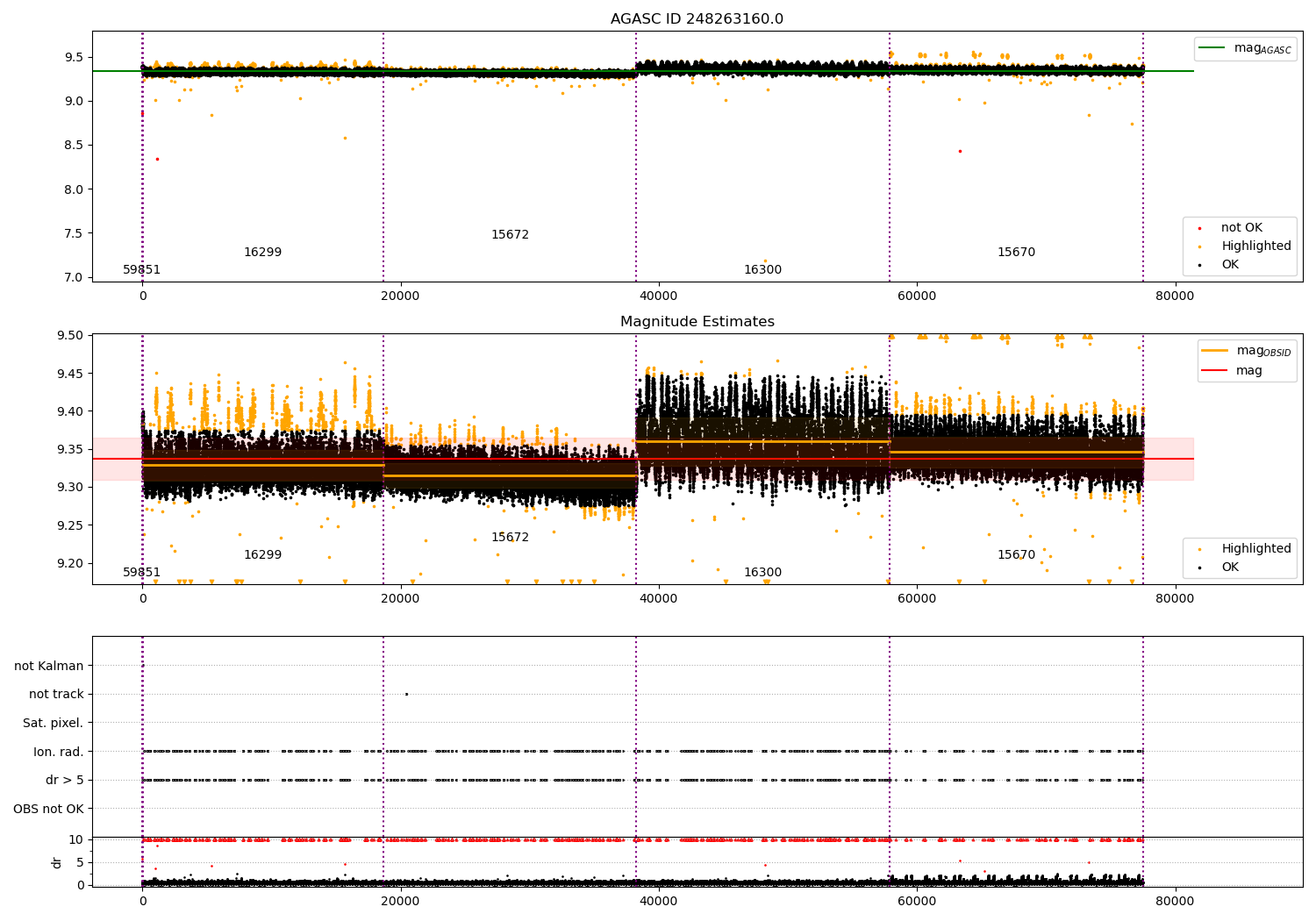1316x921 pixels.
Task: Click the 9.5 y-tick of top plot
Action: 74,58
